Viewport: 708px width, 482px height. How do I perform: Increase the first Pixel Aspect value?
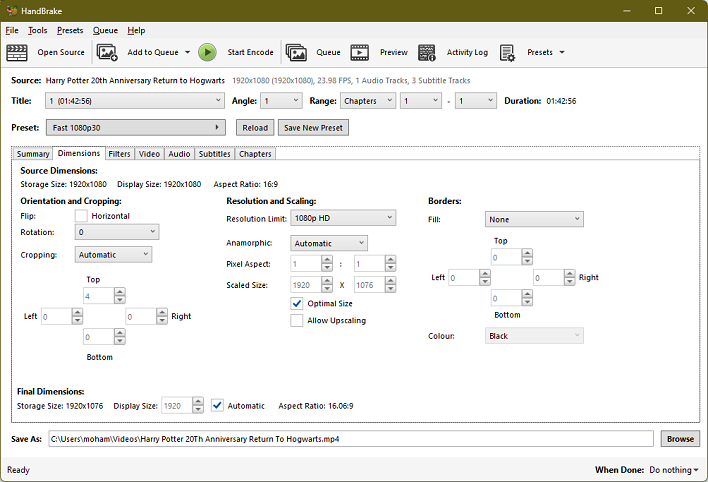[x=327, y=259]
